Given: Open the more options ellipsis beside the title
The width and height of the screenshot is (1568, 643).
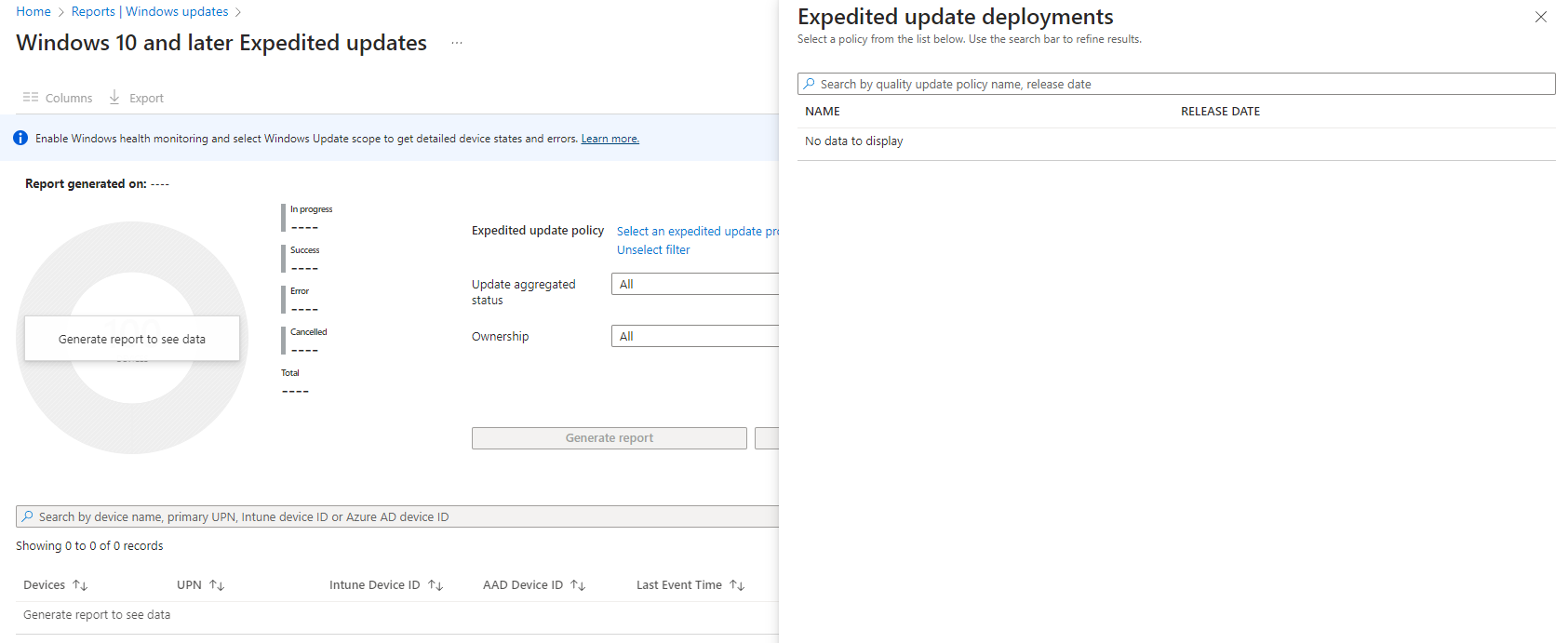Looking at the screenshot, I should coord(457,43).
